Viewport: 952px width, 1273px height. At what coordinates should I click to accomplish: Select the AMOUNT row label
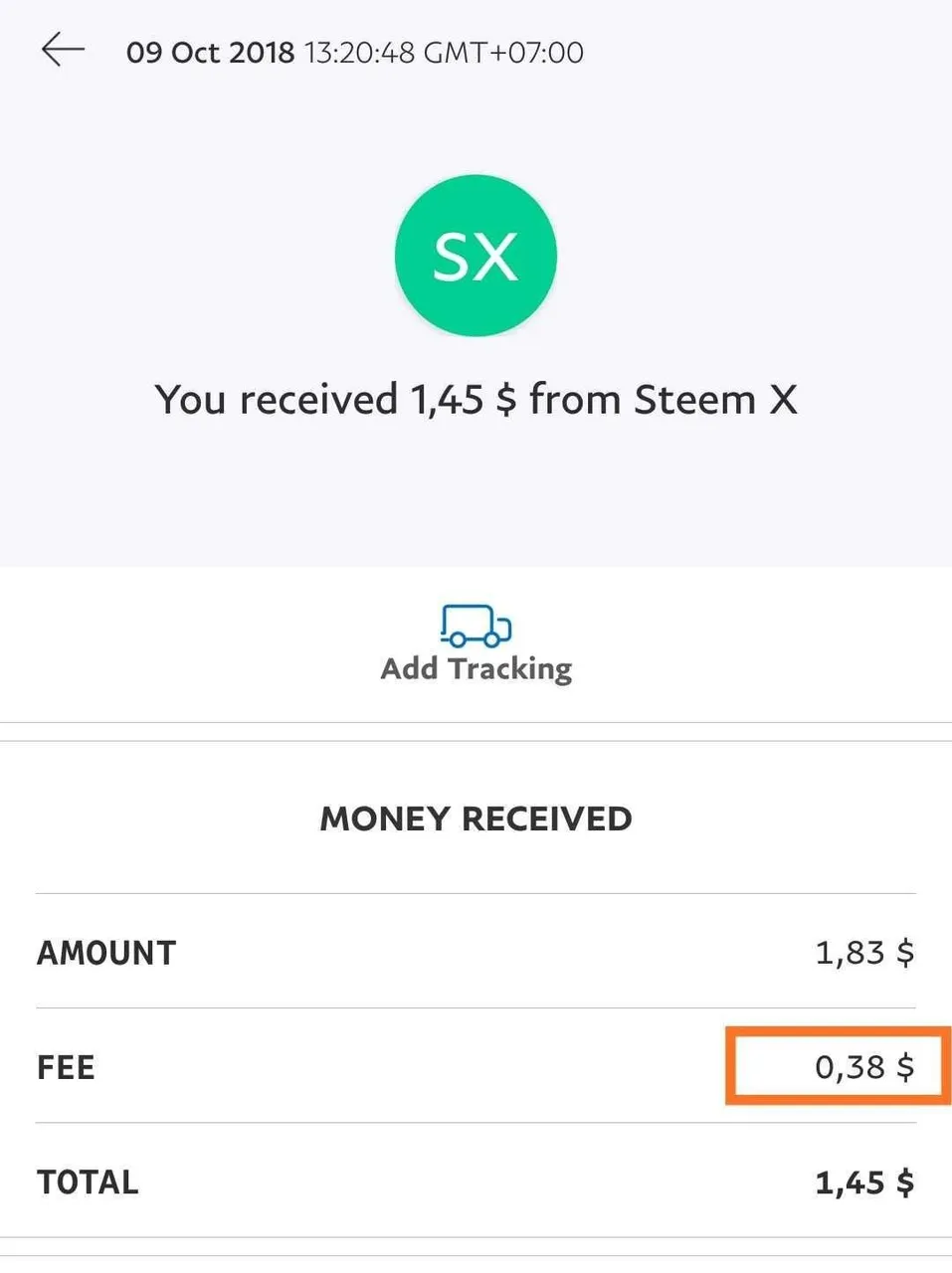point(106,953)
